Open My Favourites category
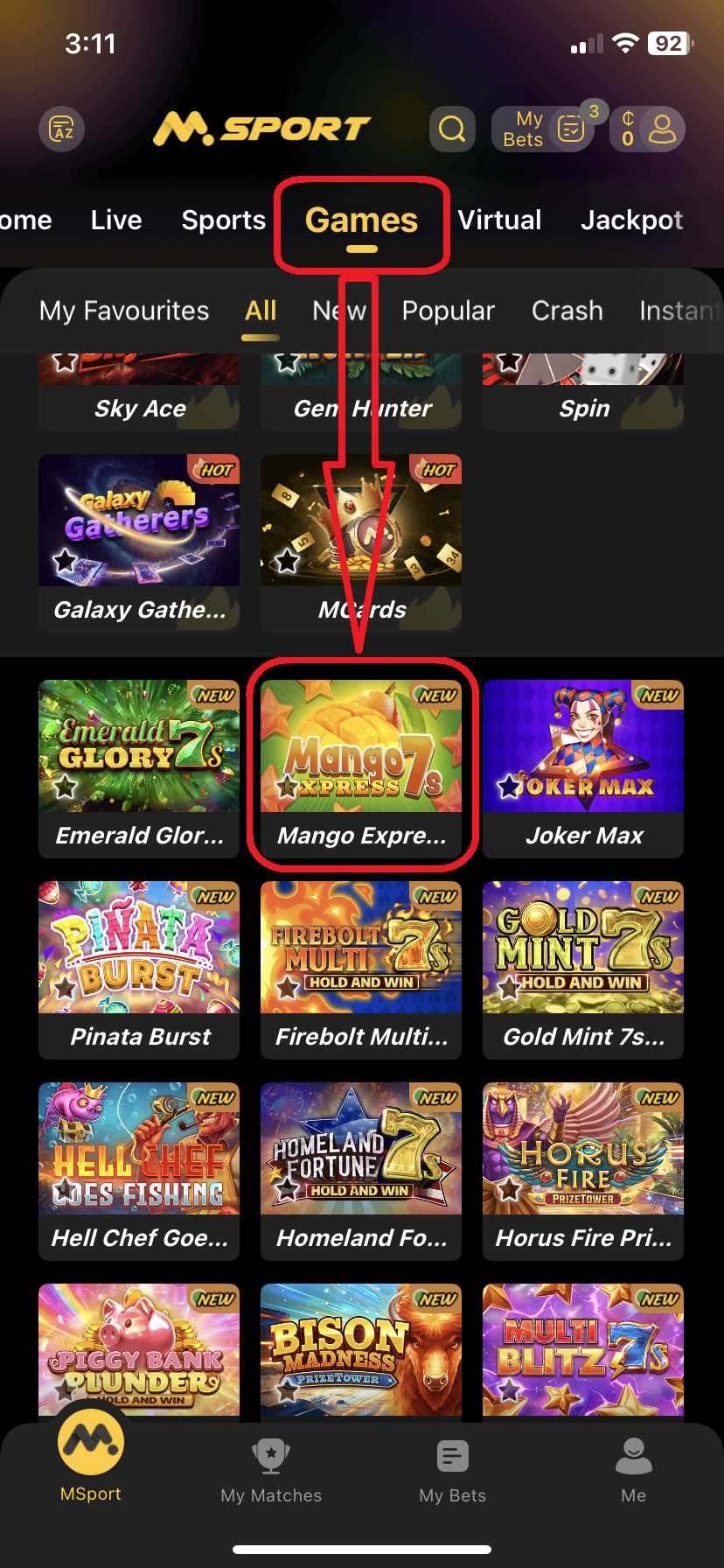Viewport: 724px width, 1568px height. 124,311
